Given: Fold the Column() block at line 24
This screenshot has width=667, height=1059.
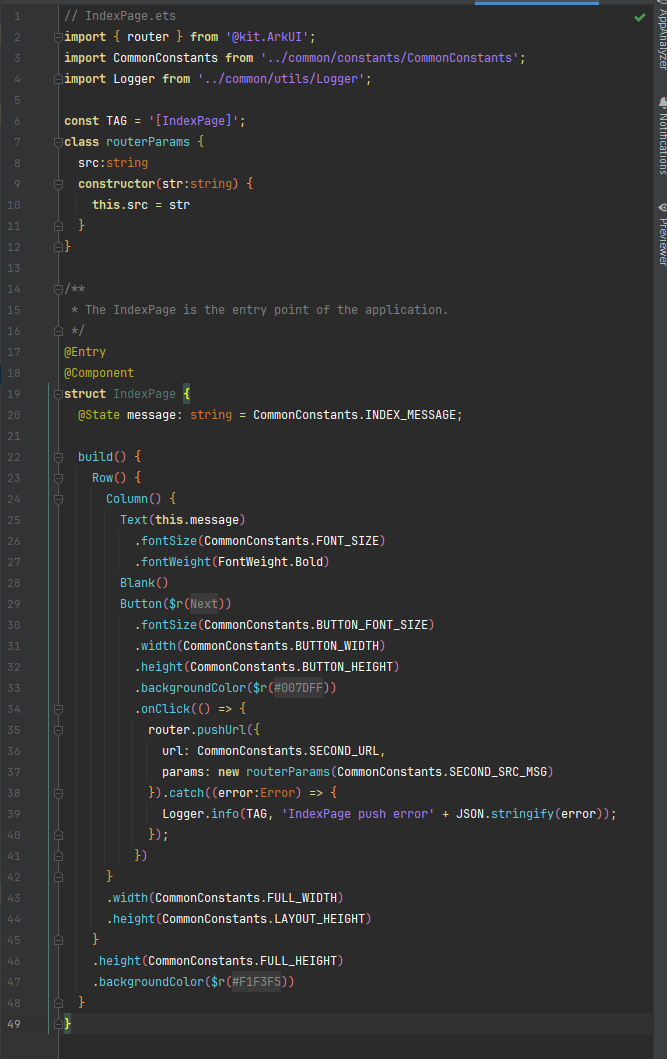Looking at the screenshot, I should tap(59, 499).
